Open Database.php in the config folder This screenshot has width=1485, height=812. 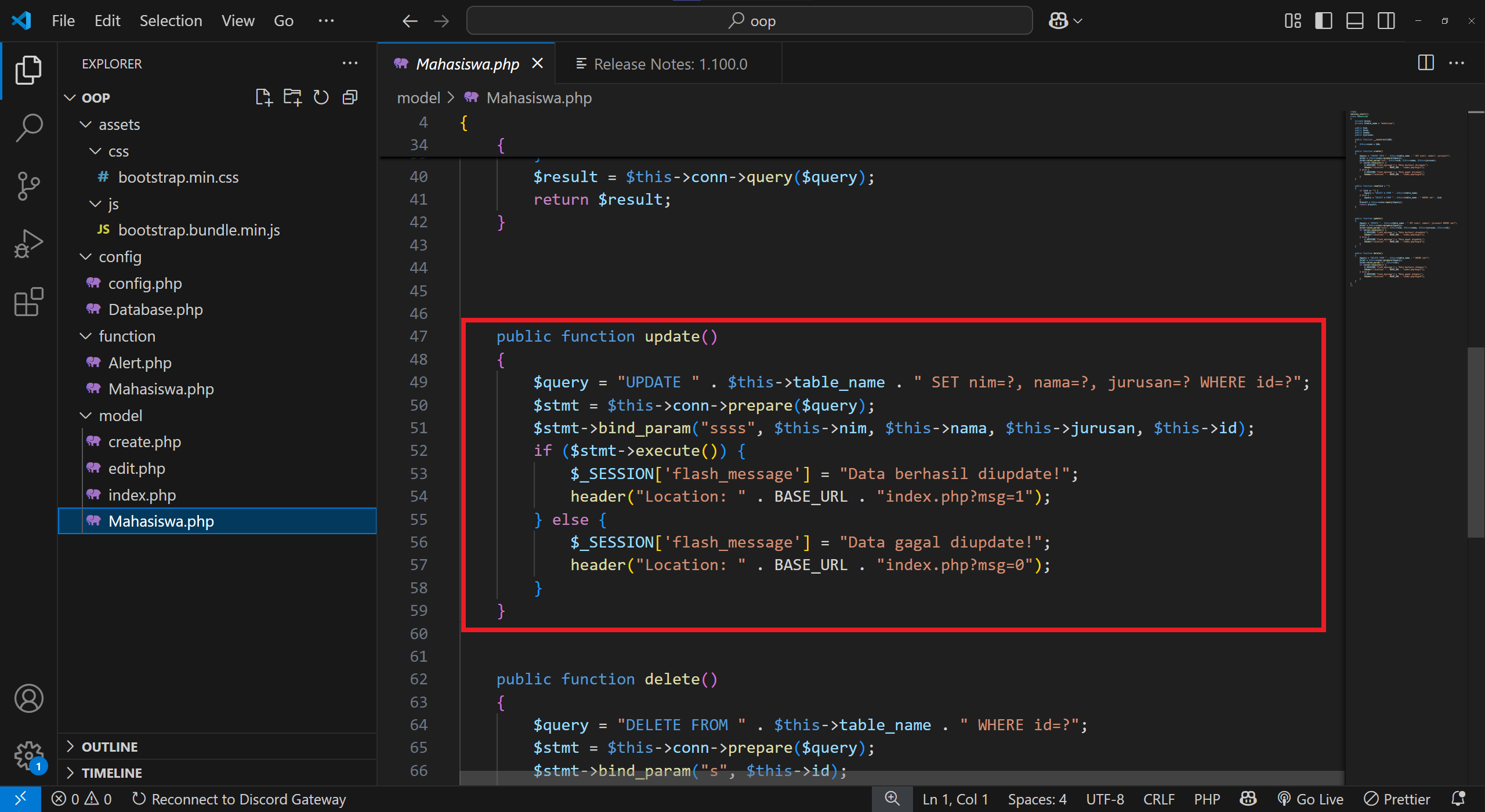pos(155,310)
